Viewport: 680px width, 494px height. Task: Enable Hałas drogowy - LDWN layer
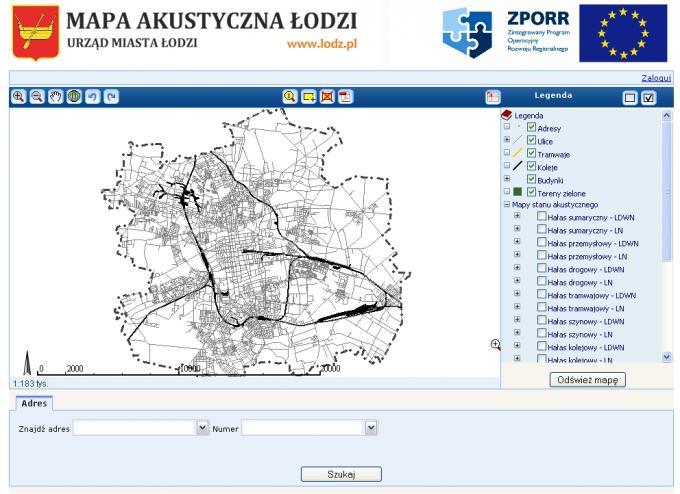click(x=541, y=269)
